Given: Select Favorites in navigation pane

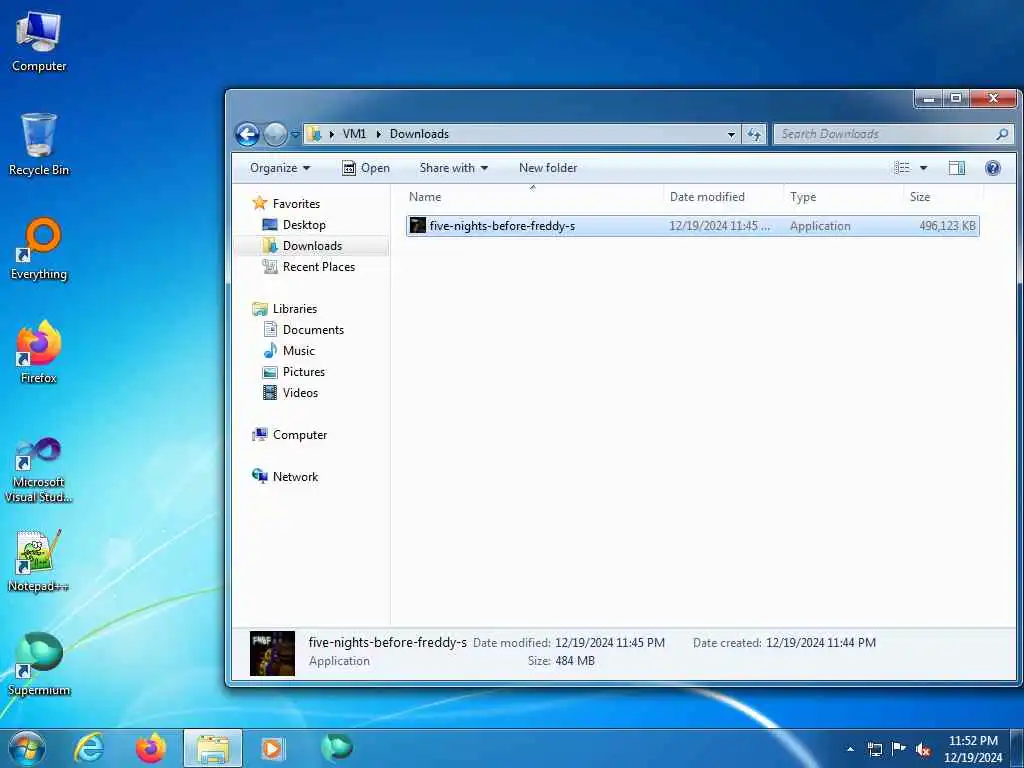Looking at the screenshot, I should click(x=296, y=204).
